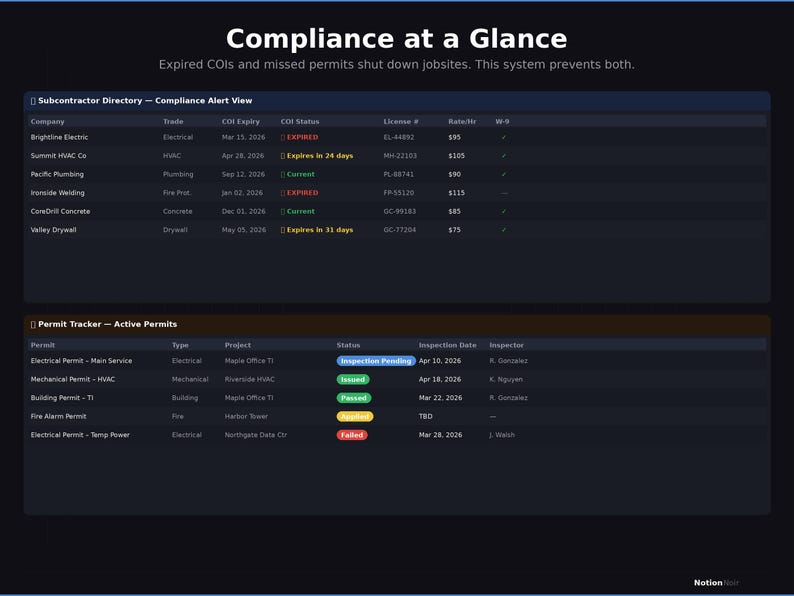
Task: Click the $95 hourly rate
Action: click(x=454, y=137)
